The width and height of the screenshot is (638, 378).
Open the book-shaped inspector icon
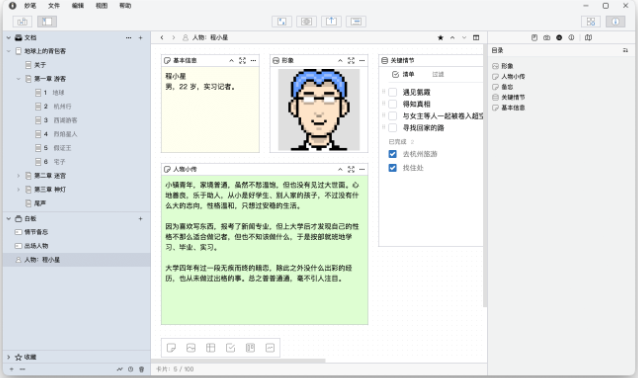pyautogui.click(x=588, y=37)
